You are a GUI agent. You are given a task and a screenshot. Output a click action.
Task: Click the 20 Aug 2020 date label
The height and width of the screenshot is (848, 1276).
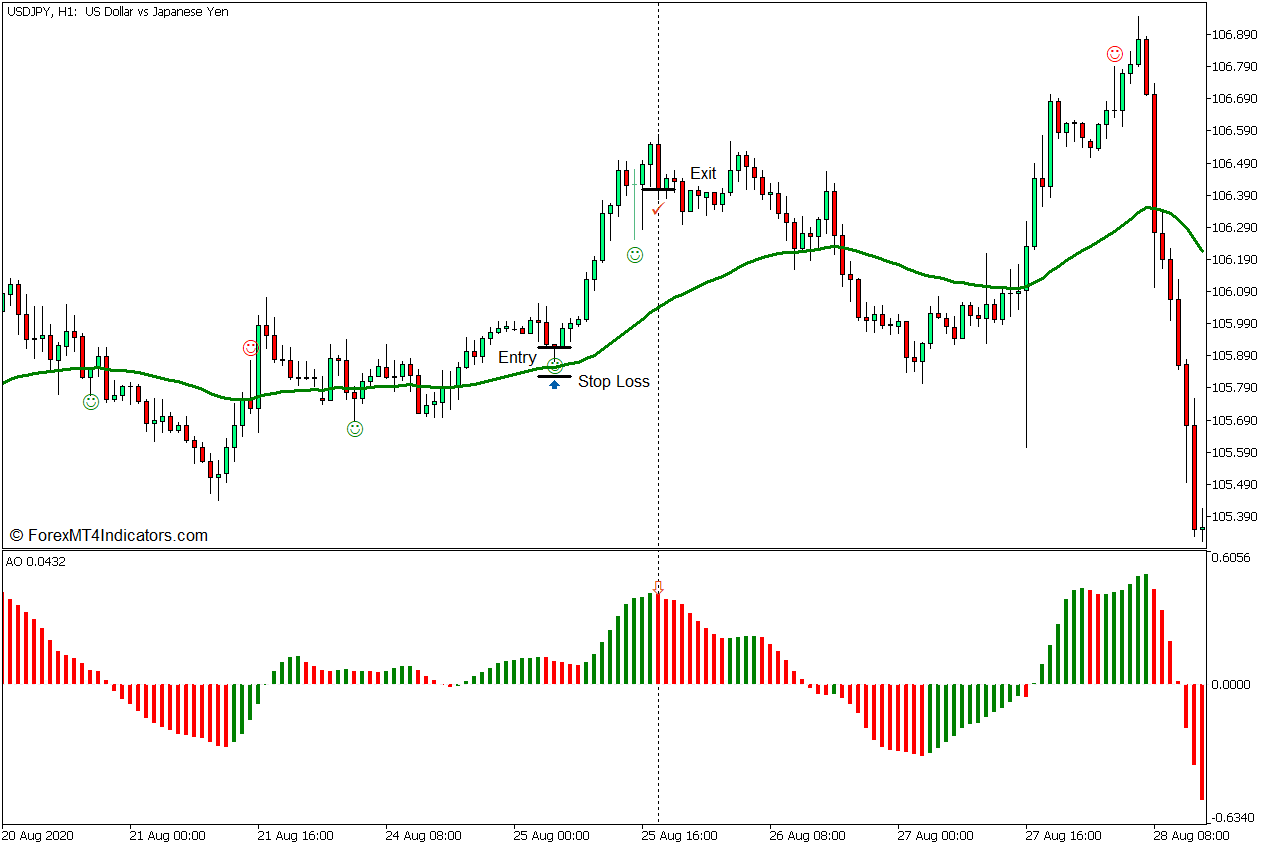point(38,834)
